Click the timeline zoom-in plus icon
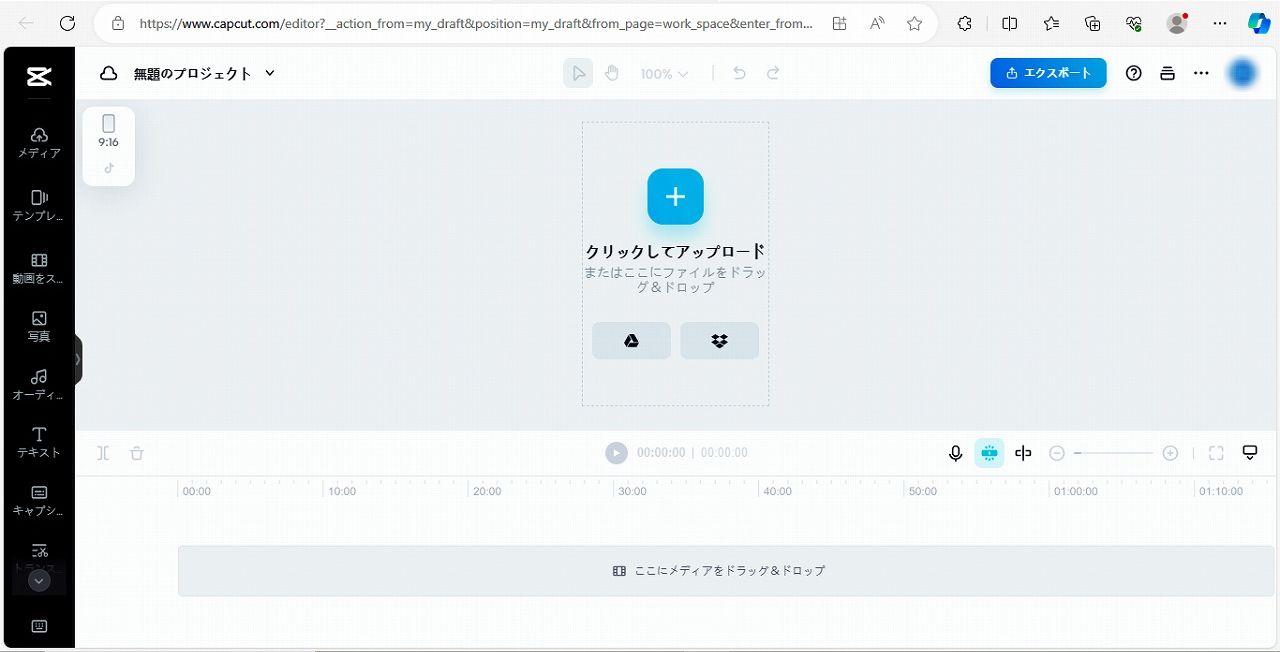Screen dimensions: 1280x652 1170,453
